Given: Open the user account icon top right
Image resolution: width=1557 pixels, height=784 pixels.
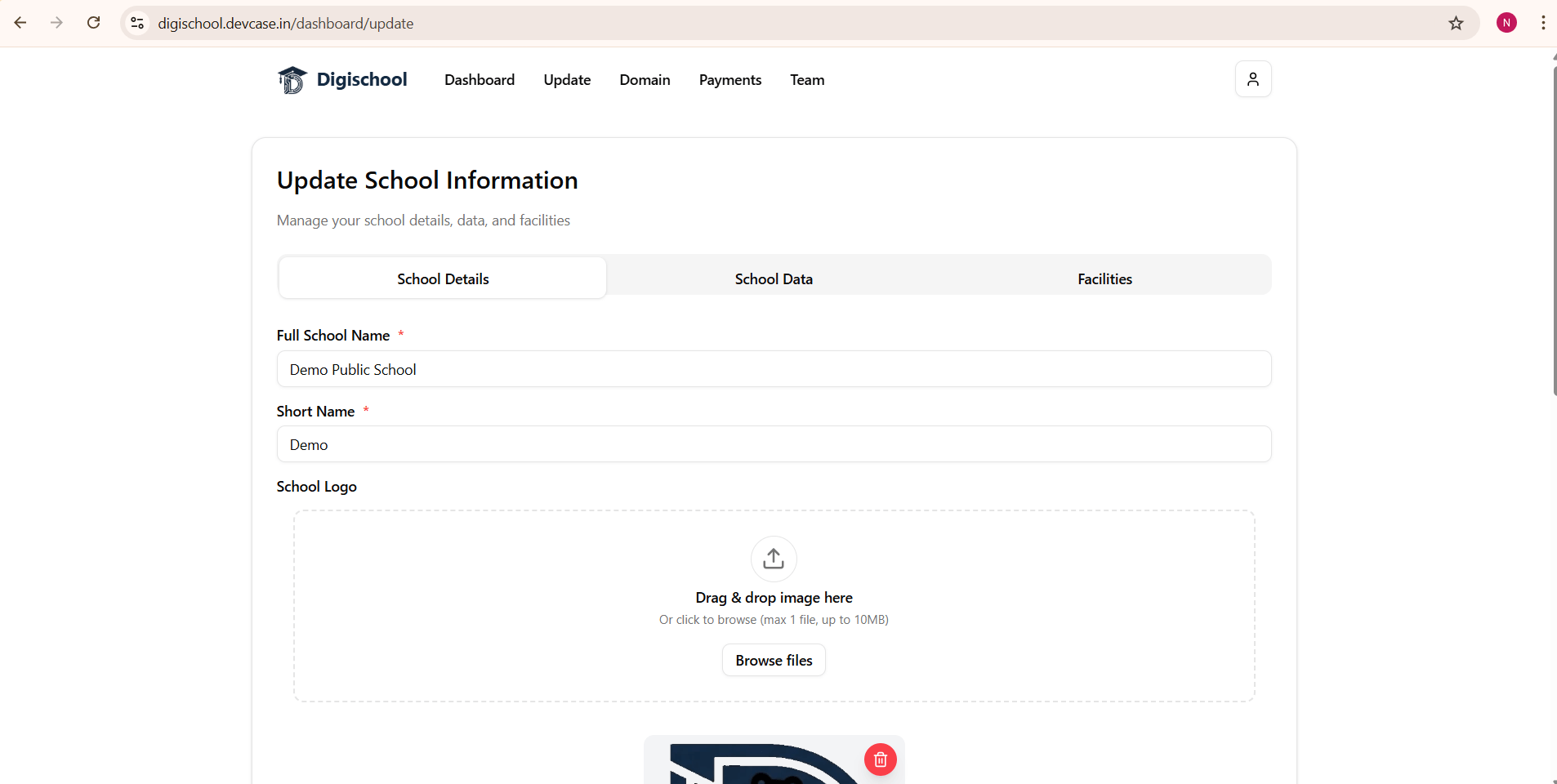Looking at the screenshot, I should [x=1253, y=78].
